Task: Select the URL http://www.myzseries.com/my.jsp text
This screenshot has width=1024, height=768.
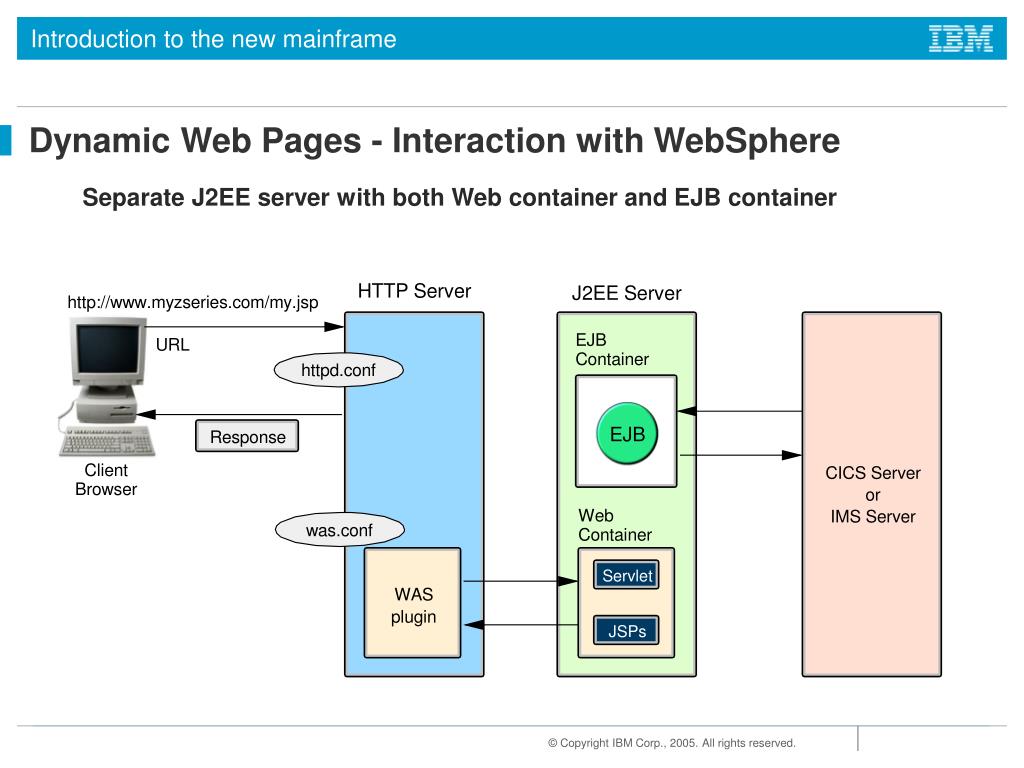Action: pyautogui.click(x=193, y=302)
